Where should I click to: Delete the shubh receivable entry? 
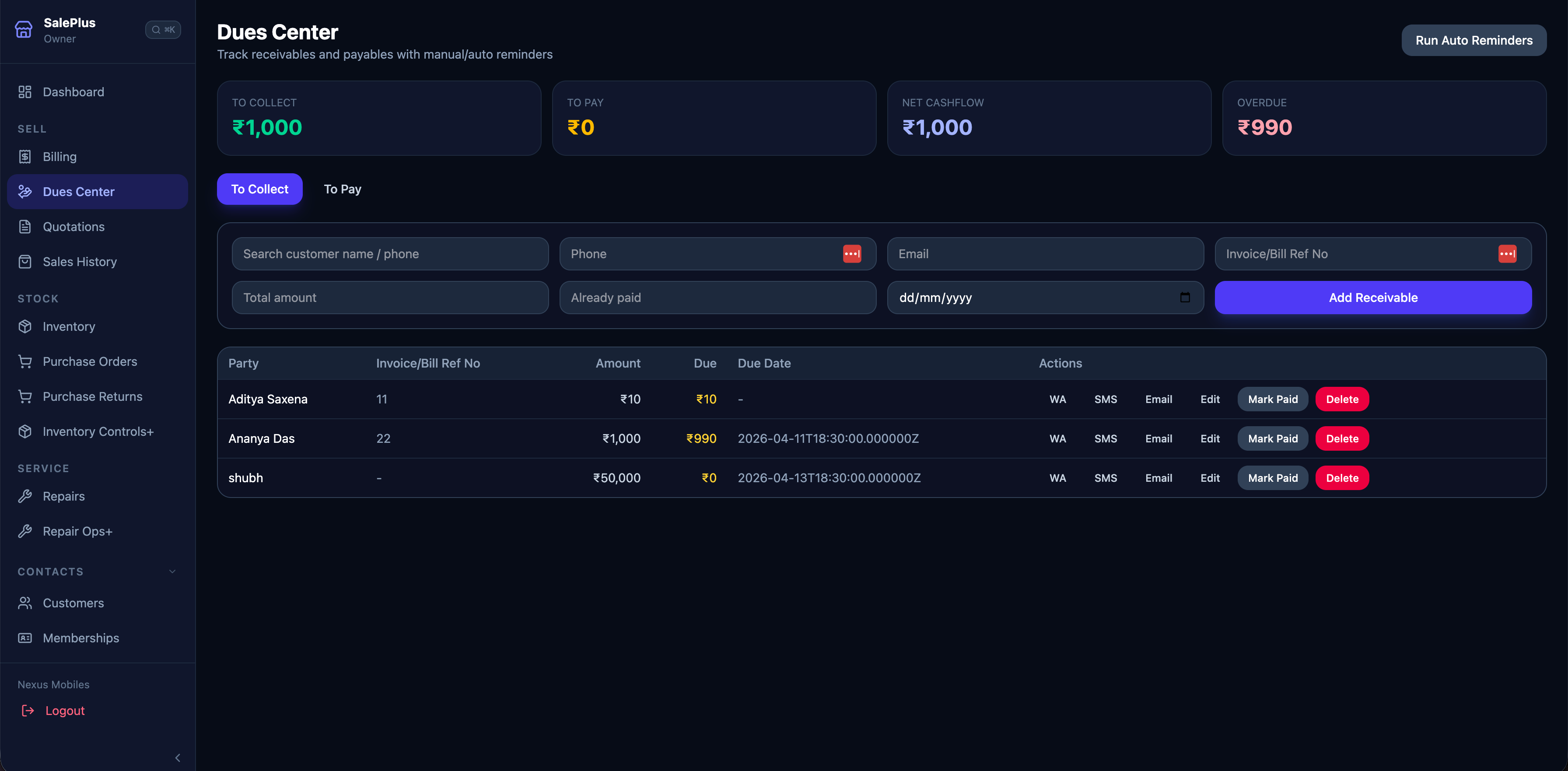[1342, 477]
